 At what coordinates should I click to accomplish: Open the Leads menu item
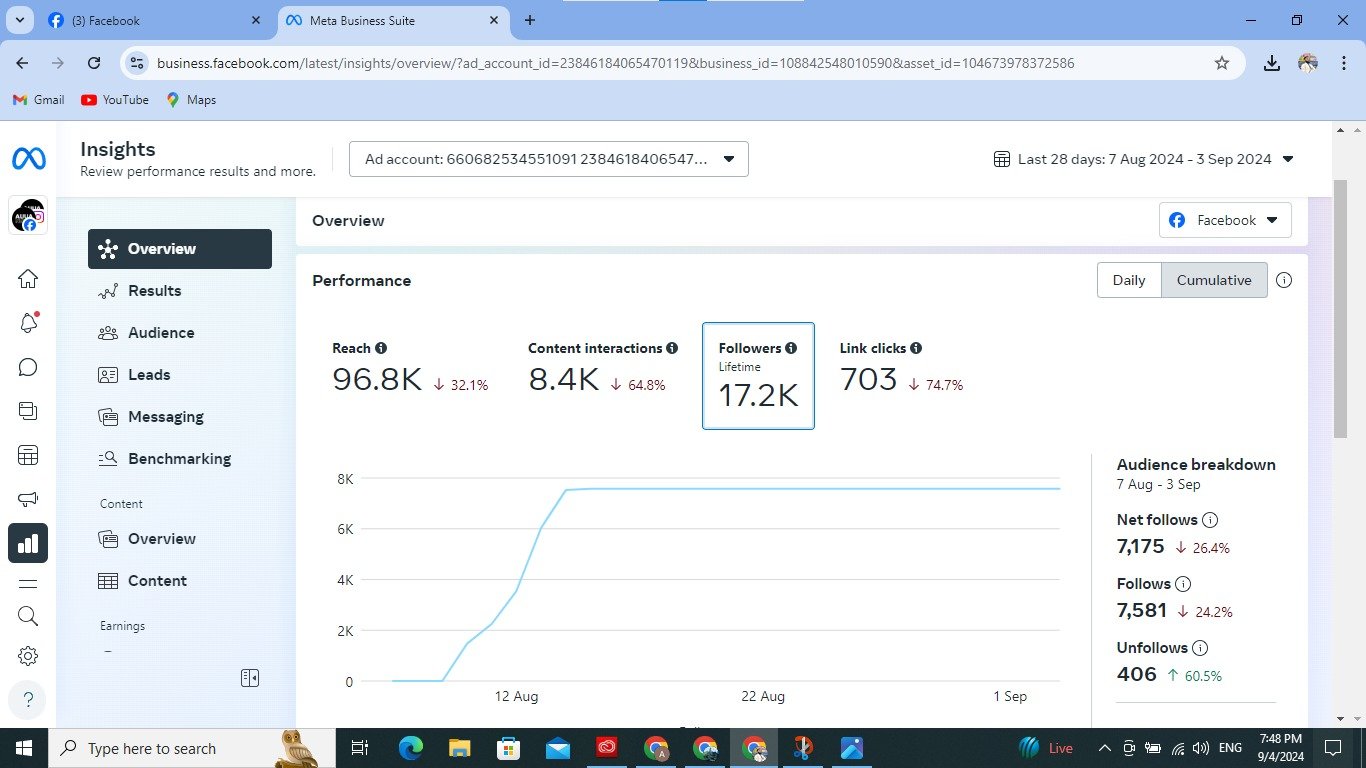coord(180,375)
